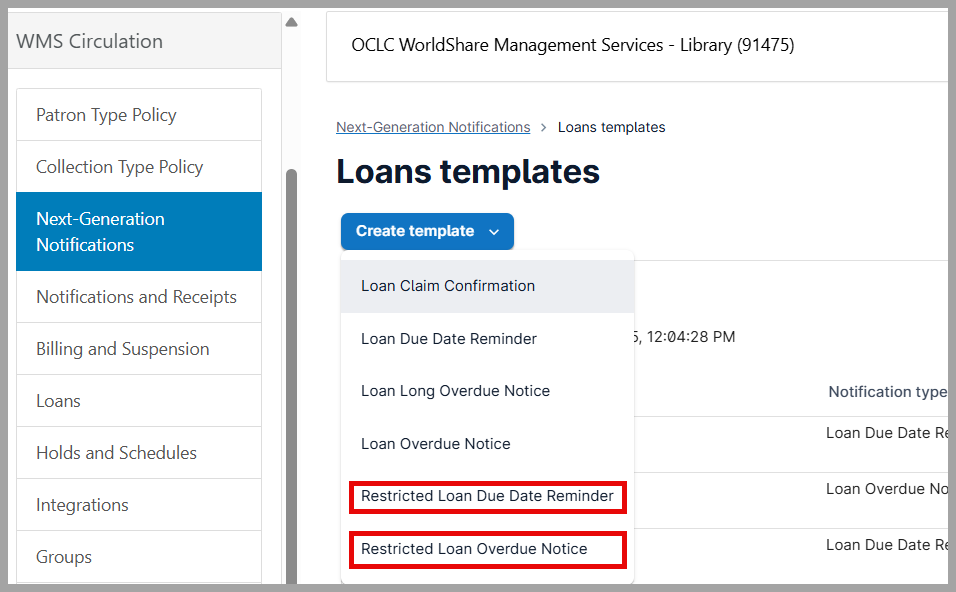Viewport: 956px width, 592px height.
Task: Select Next-Generation Notifications sidebar item
Action: 100,231
